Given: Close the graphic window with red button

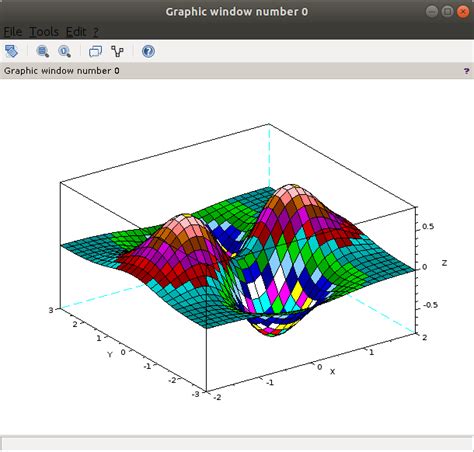Looking at the screenshot, I should tap(463, 12).
